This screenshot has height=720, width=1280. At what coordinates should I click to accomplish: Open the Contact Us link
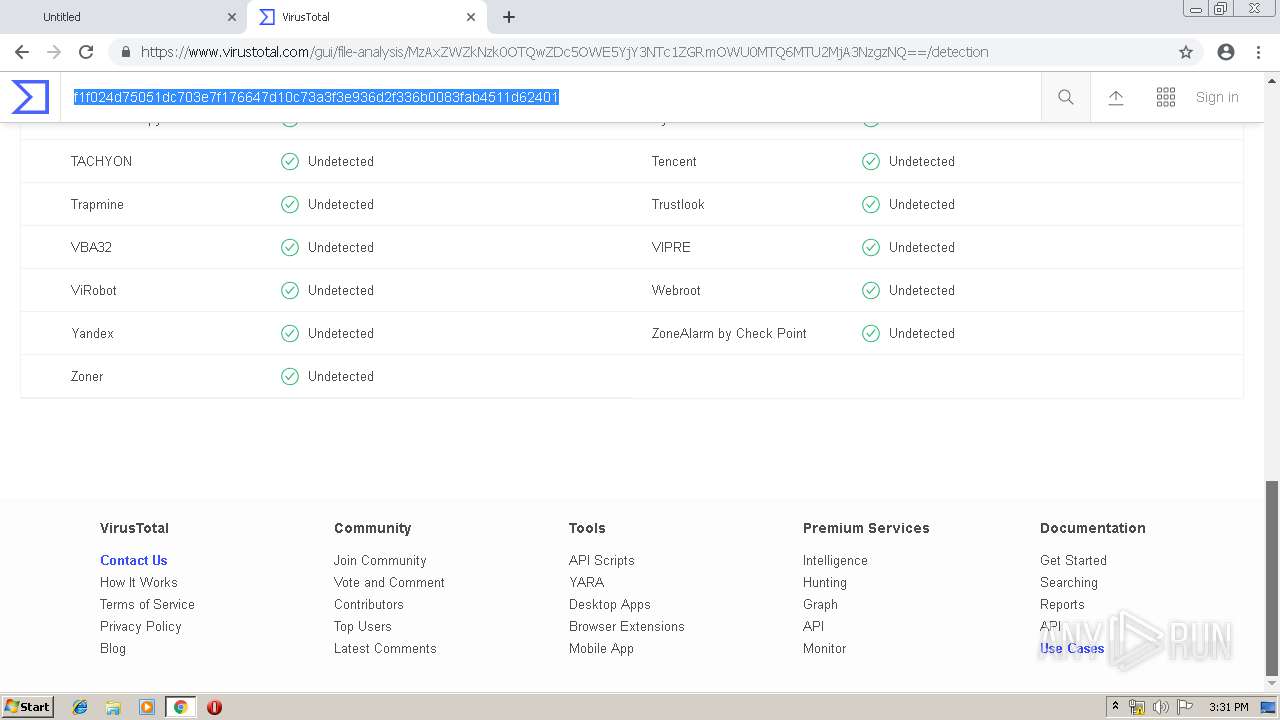134,560
